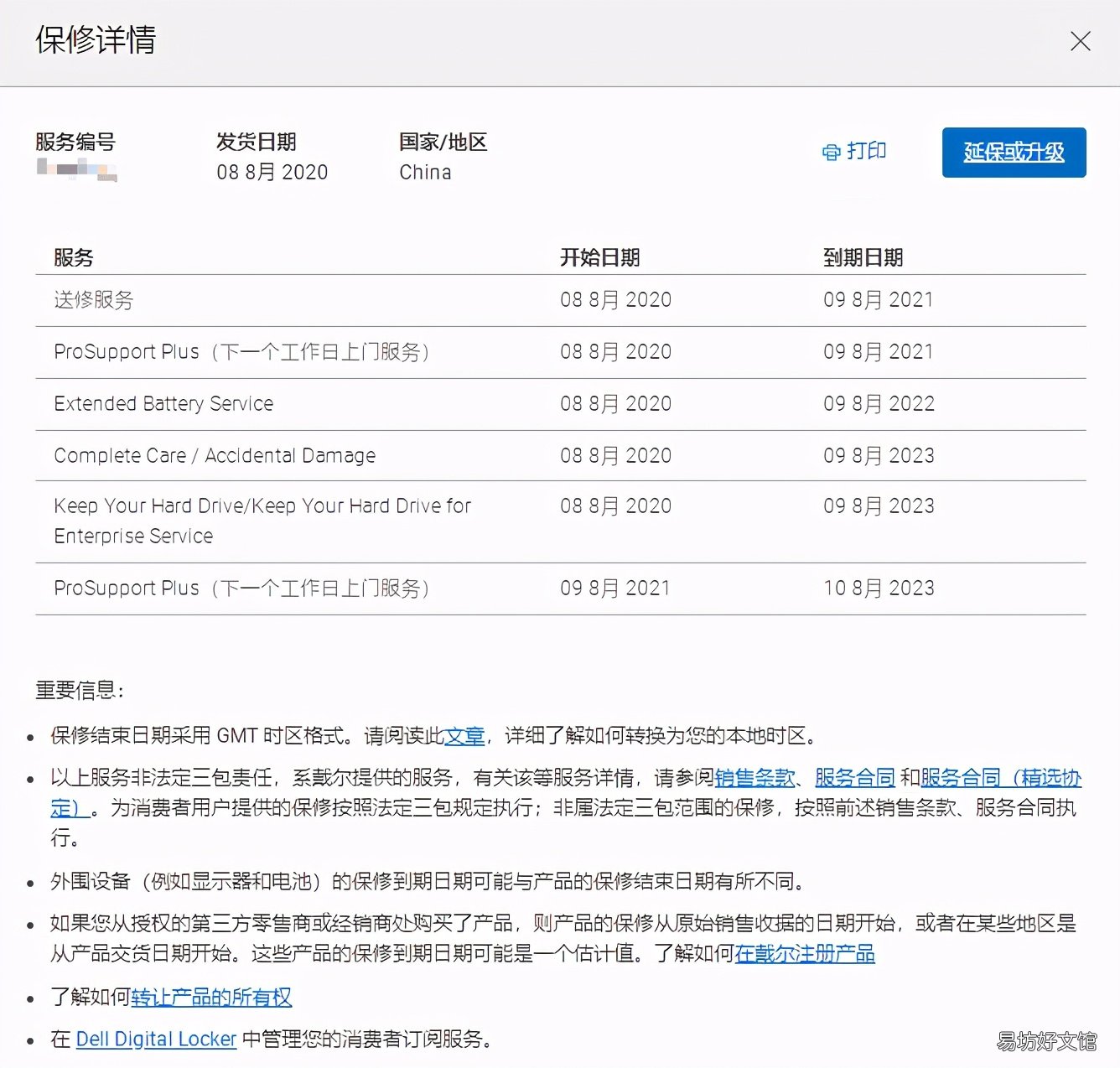The height and width of the screenshot is (1068, 1120).
Task: Open the Dell Digital Locker link
Action: (x=156, y=1039)
